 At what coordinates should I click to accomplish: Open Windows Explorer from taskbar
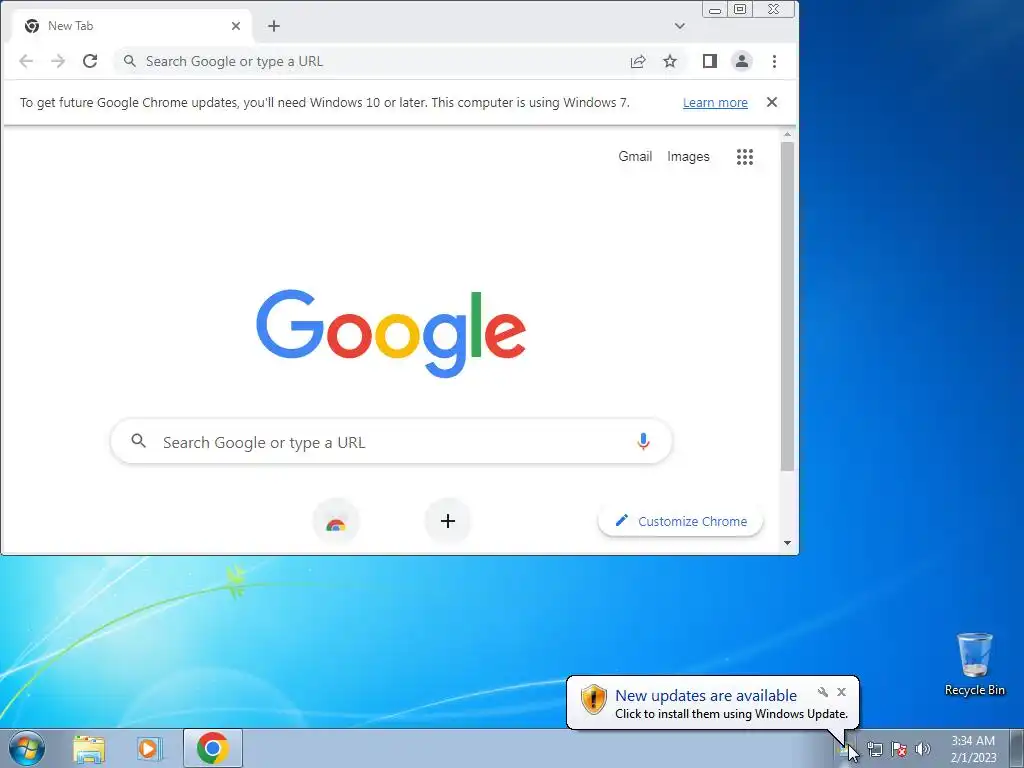(89, 748)
